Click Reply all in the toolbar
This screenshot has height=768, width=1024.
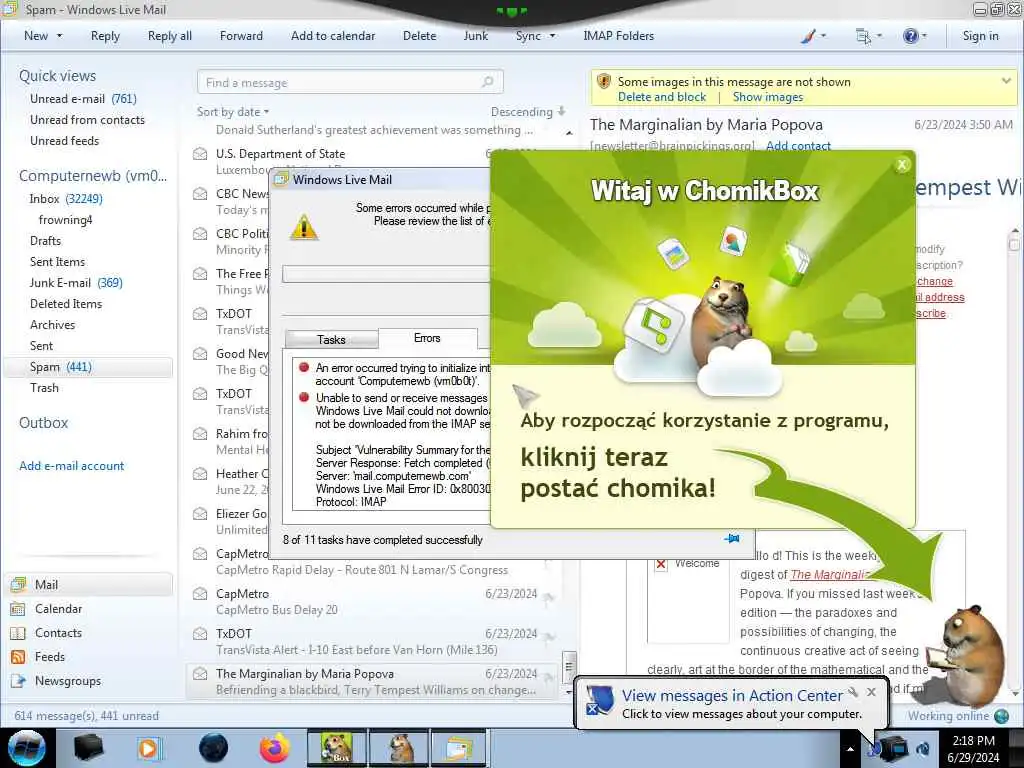coord(170,36)
